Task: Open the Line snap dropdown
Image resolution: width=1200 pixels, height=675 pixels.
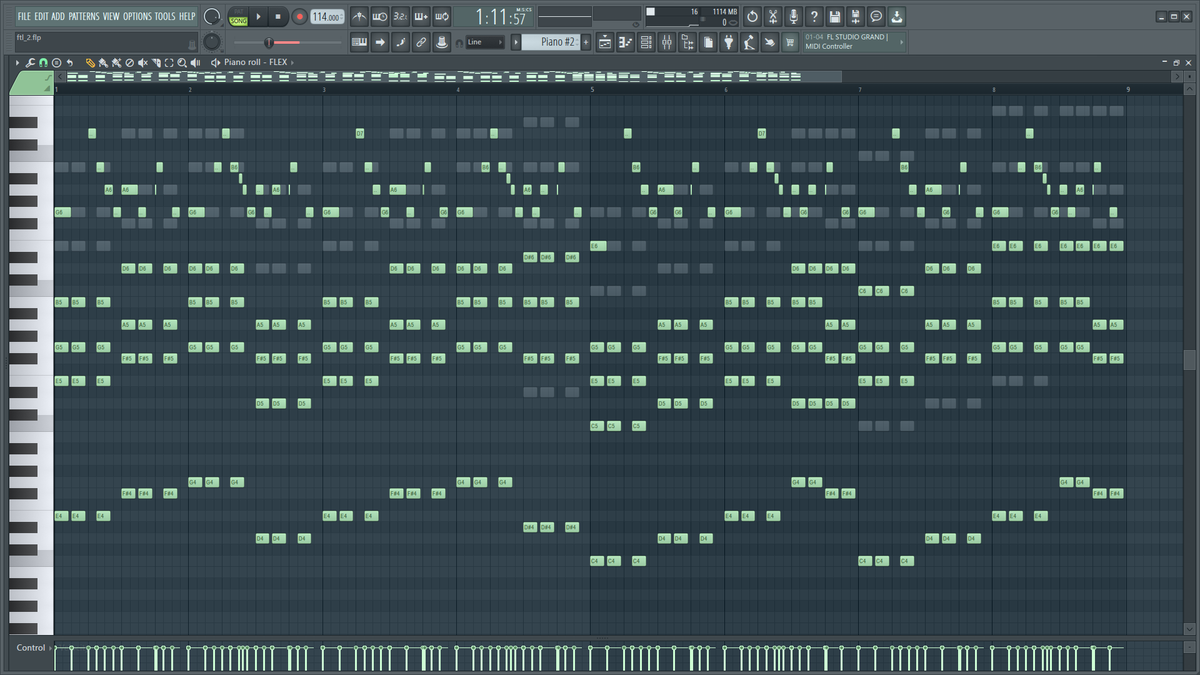Action: point(485,42)
